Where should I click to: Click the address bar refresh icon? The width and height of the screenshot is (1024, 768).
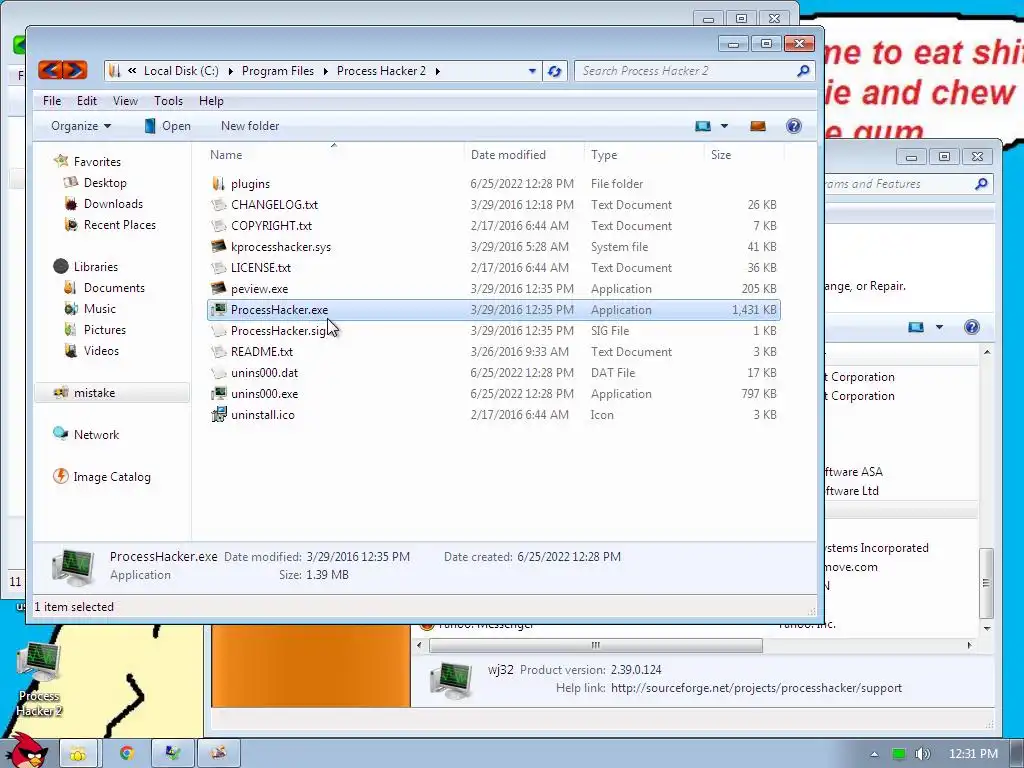pyautogui.click(x=554, y=71)
